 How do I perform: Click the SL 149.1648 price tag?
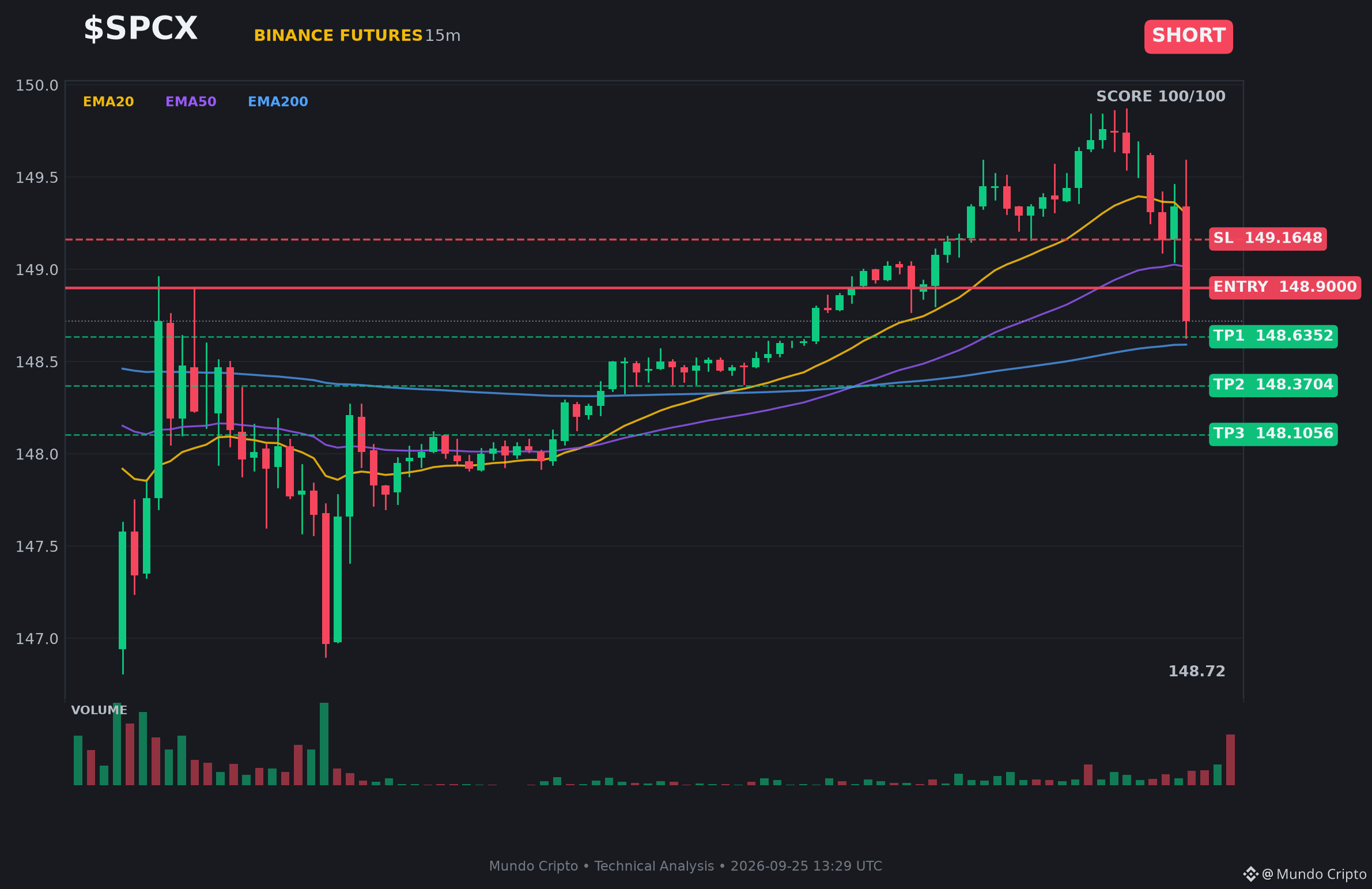tap(1268, 238)
